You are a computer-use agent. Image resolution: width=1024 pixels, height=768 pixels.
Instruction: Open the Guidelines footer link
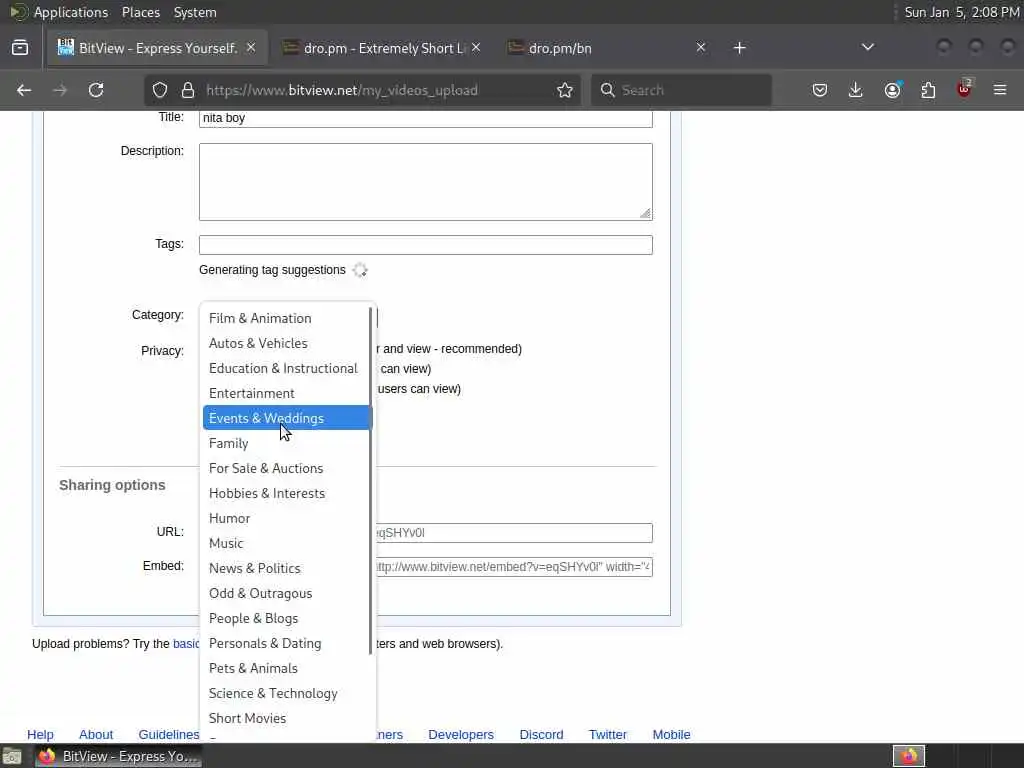tap(168, 735)
